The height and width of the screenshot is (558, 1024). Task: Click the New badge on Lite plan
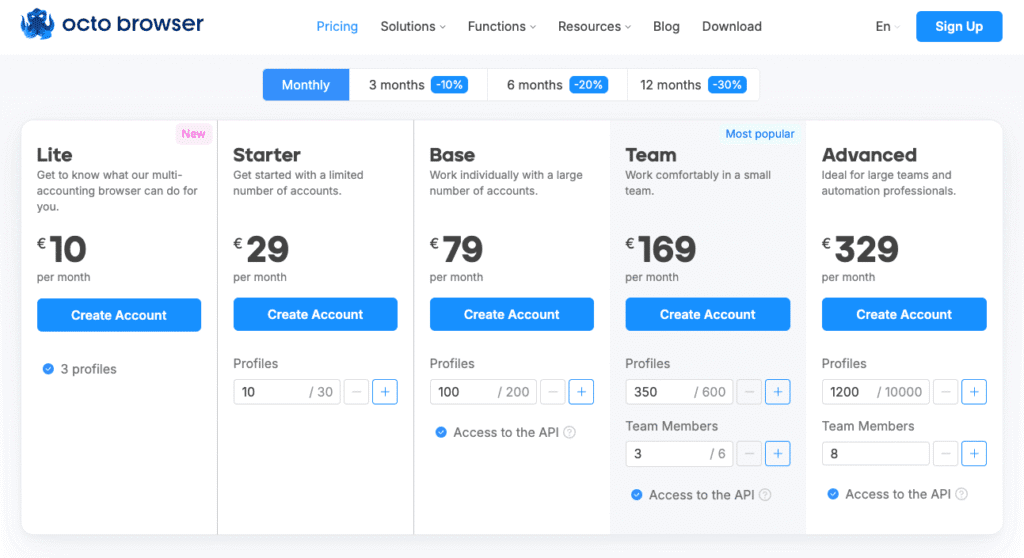193,133
